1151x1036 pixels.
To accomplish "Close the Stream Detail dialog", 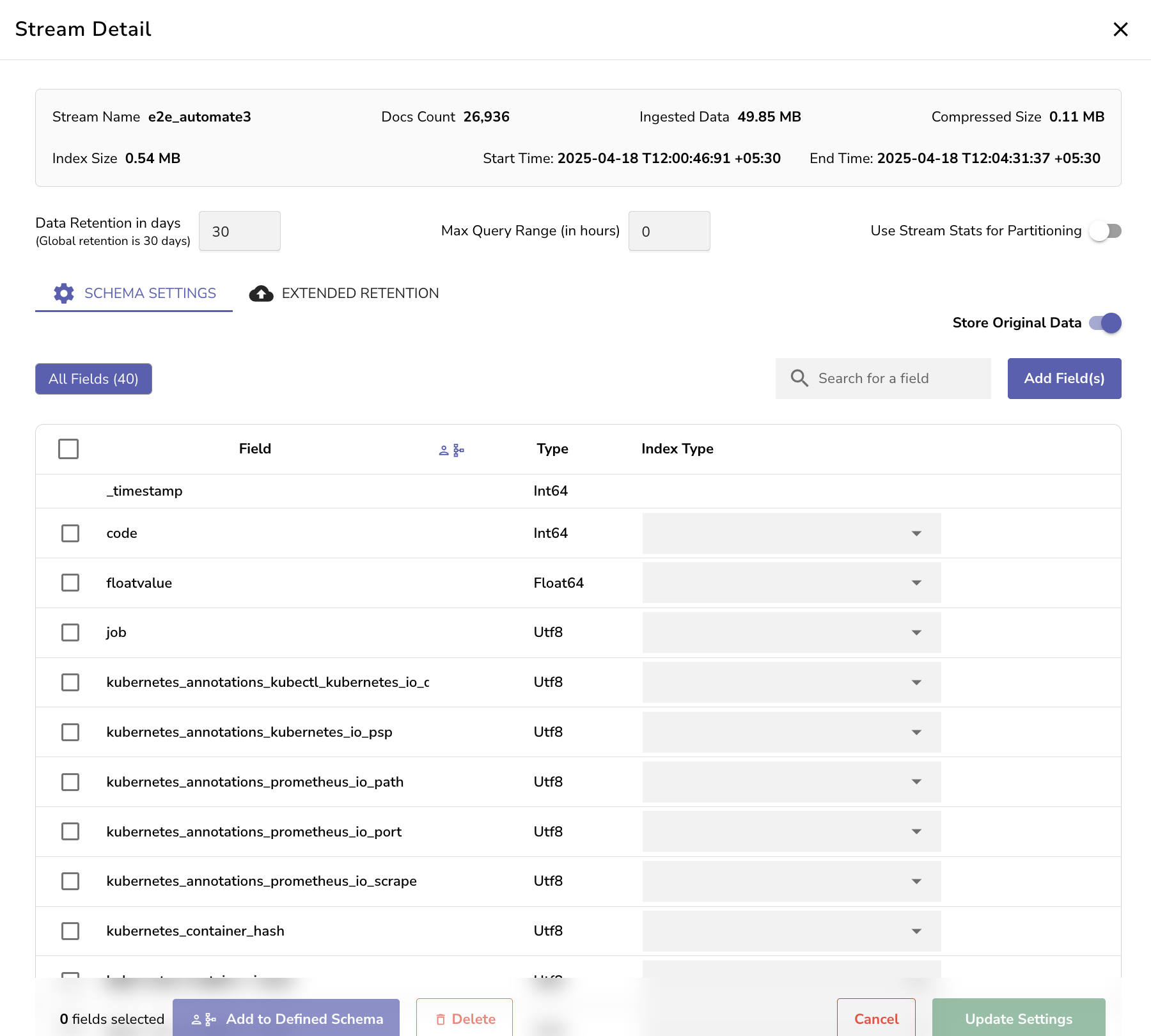I will [x=1121, y=29].
